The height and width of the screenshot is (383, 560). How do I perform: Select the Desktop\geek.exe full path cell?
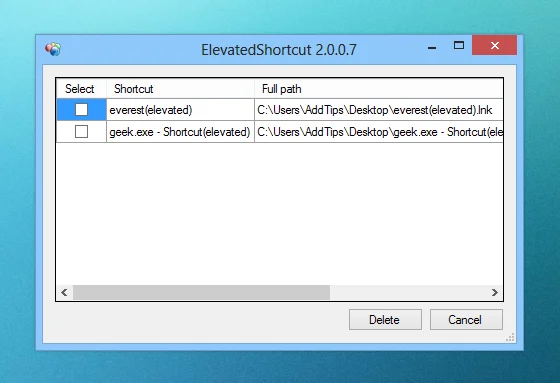tap(379, 132)
